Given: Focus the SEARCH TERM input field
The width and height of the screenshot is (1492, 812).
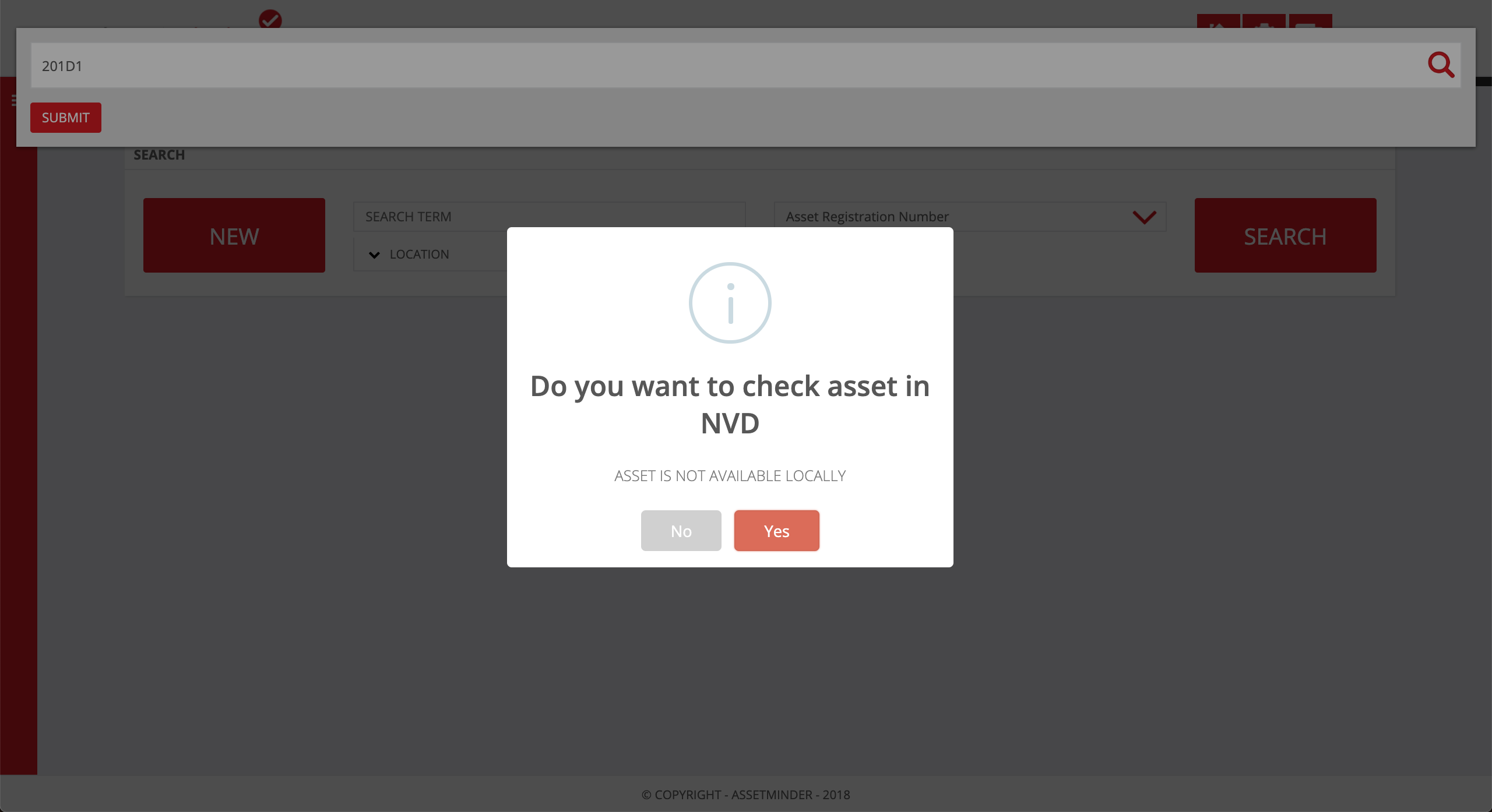Looking at the screenshot, I should coord(550,217).
